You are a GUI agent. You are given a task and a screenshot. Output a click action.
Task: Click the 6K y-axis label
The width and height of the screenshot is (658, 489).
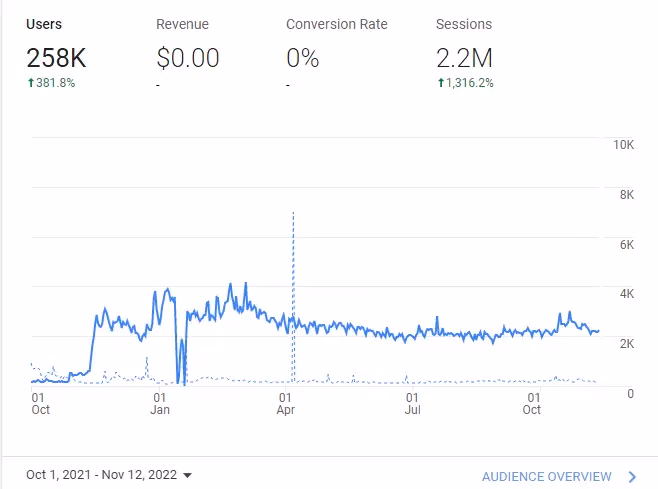coord(627,245)
